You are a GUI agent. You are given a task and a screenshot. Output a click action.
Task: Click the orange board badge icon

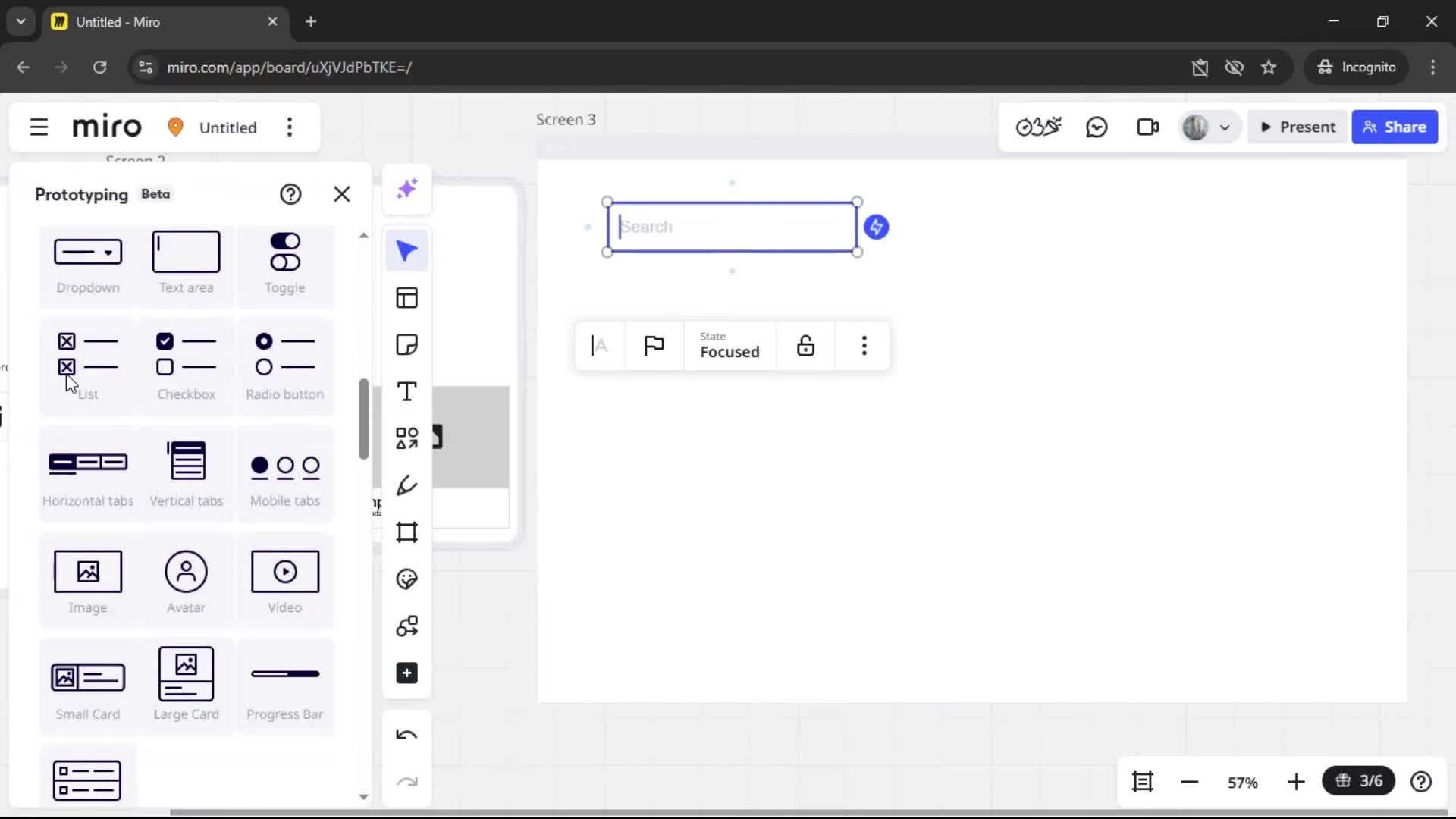coord(175,127)
